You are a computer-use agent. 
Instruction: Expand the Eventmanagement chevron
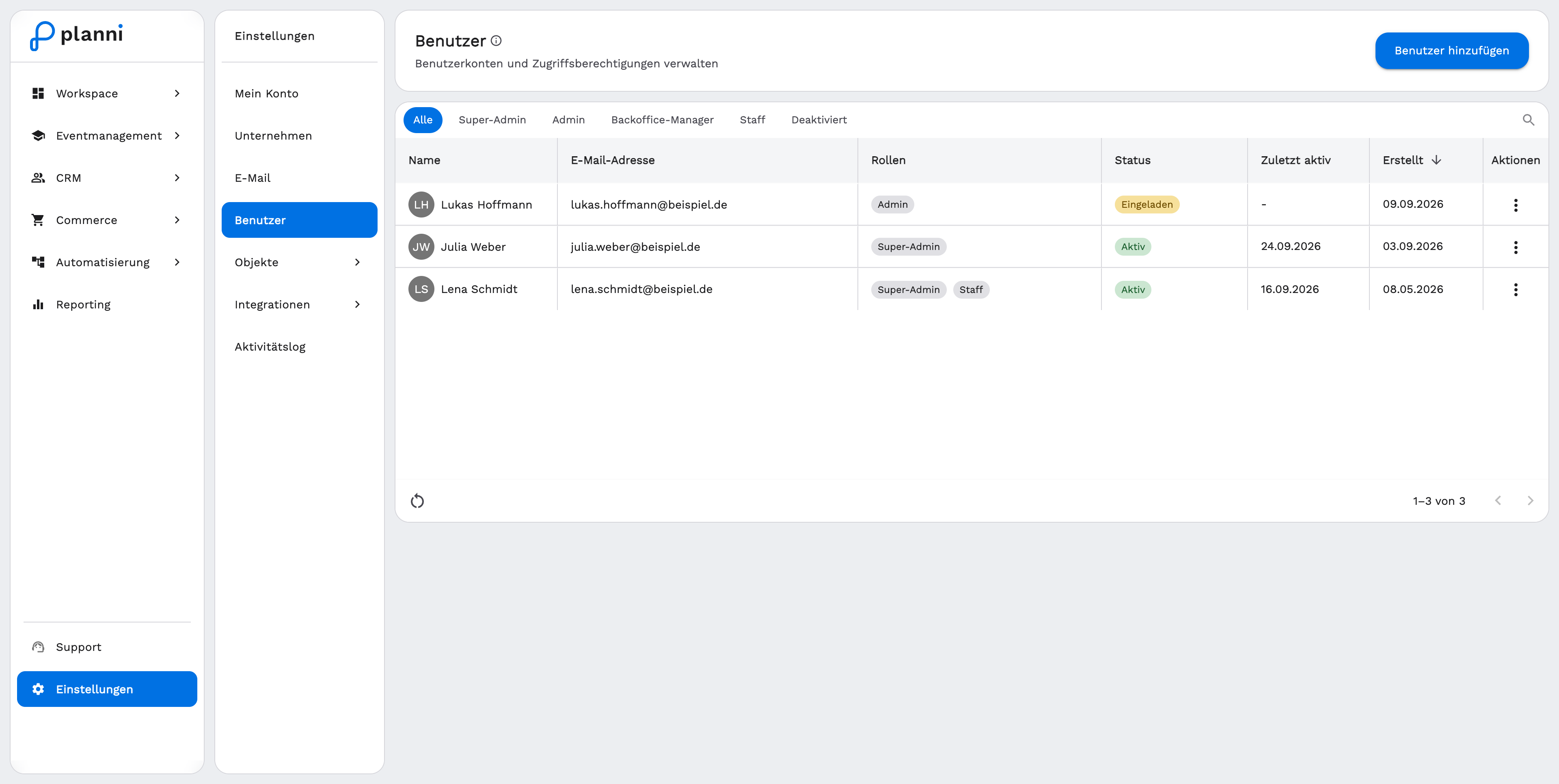click(177, 136)
